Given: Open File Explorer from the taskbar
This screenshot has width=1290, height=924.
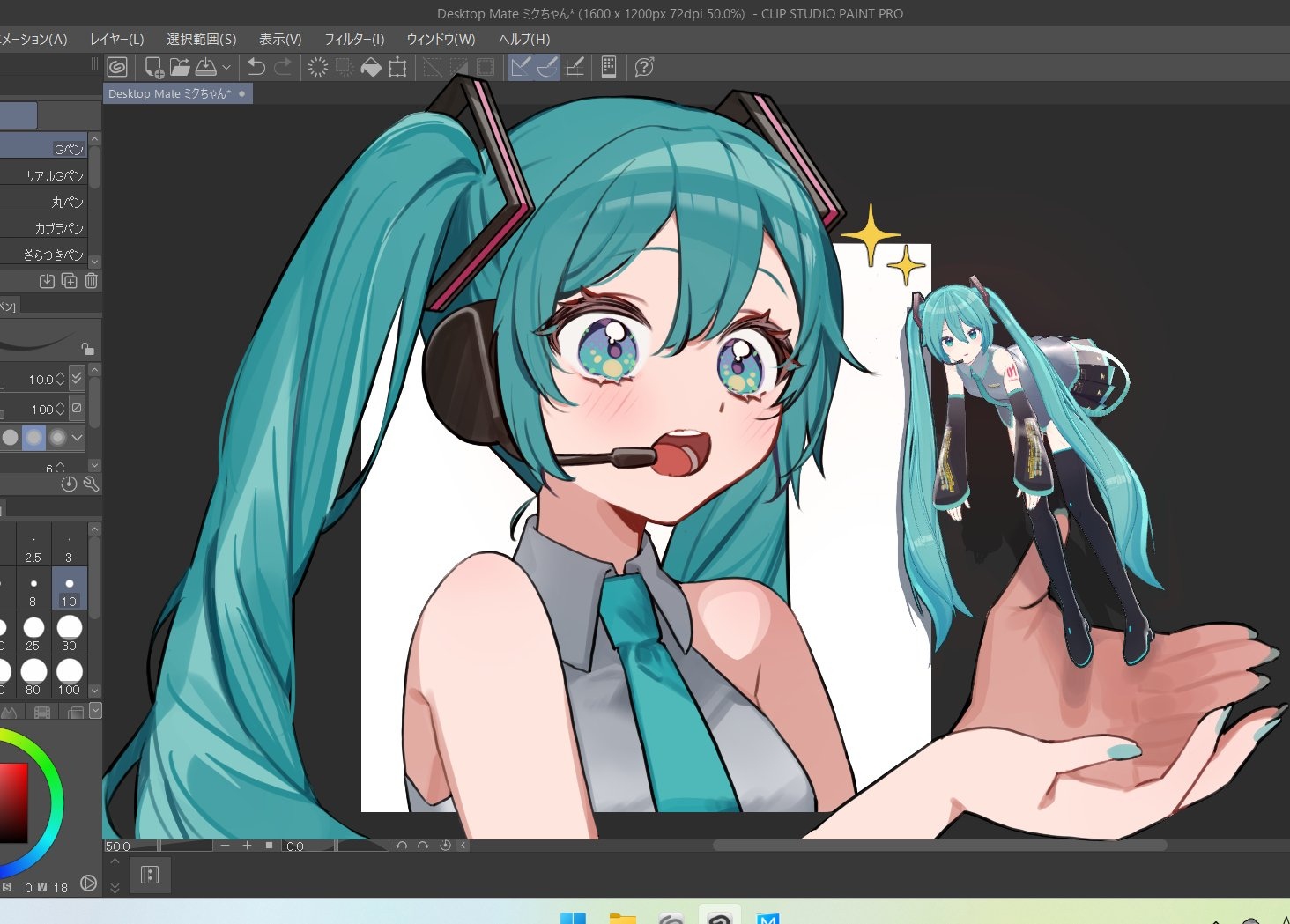Looking at the screenshot, I should 622,919.
